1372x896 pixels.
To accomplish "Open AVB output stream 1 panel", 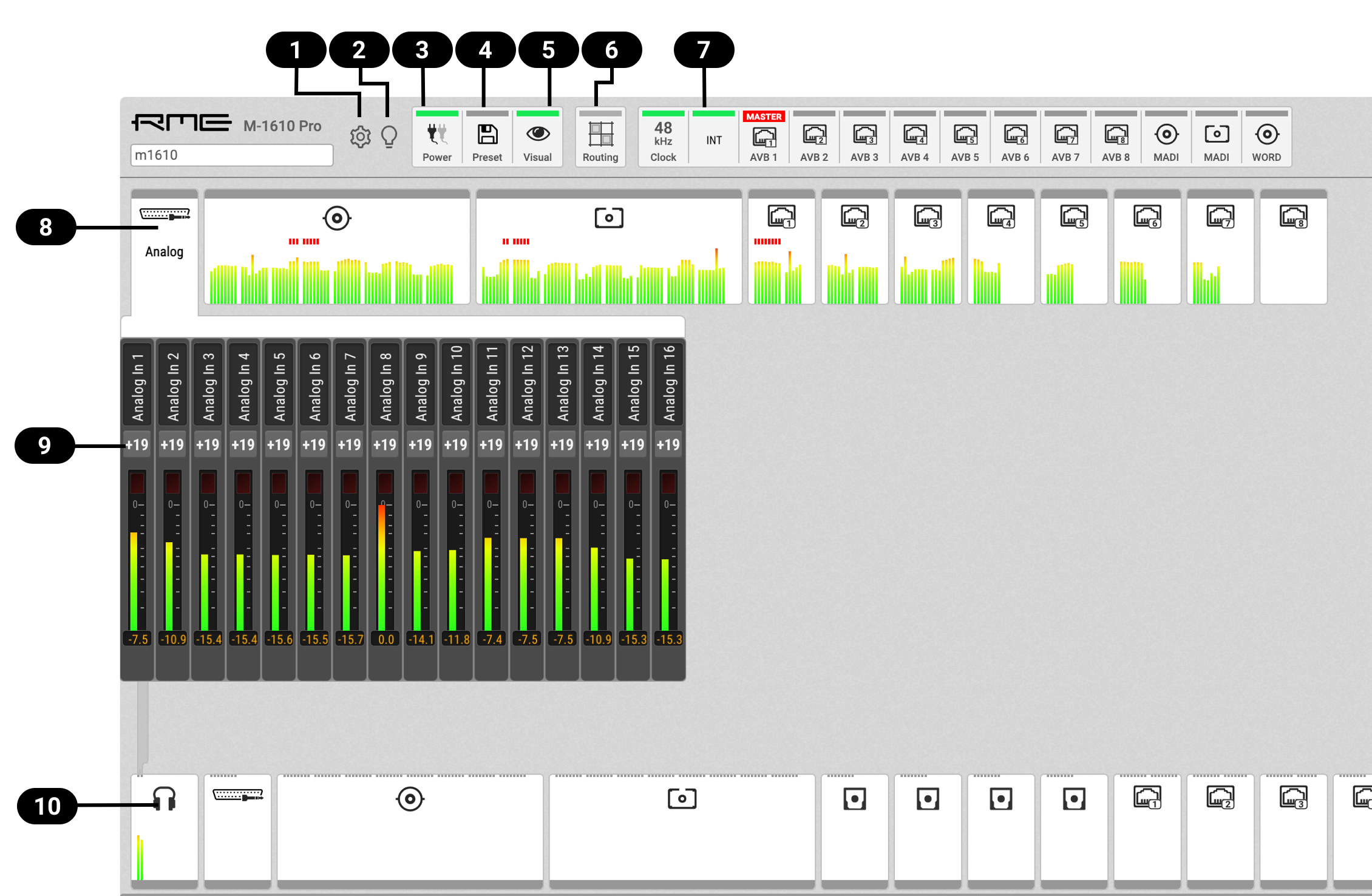I will (1147, 832).
